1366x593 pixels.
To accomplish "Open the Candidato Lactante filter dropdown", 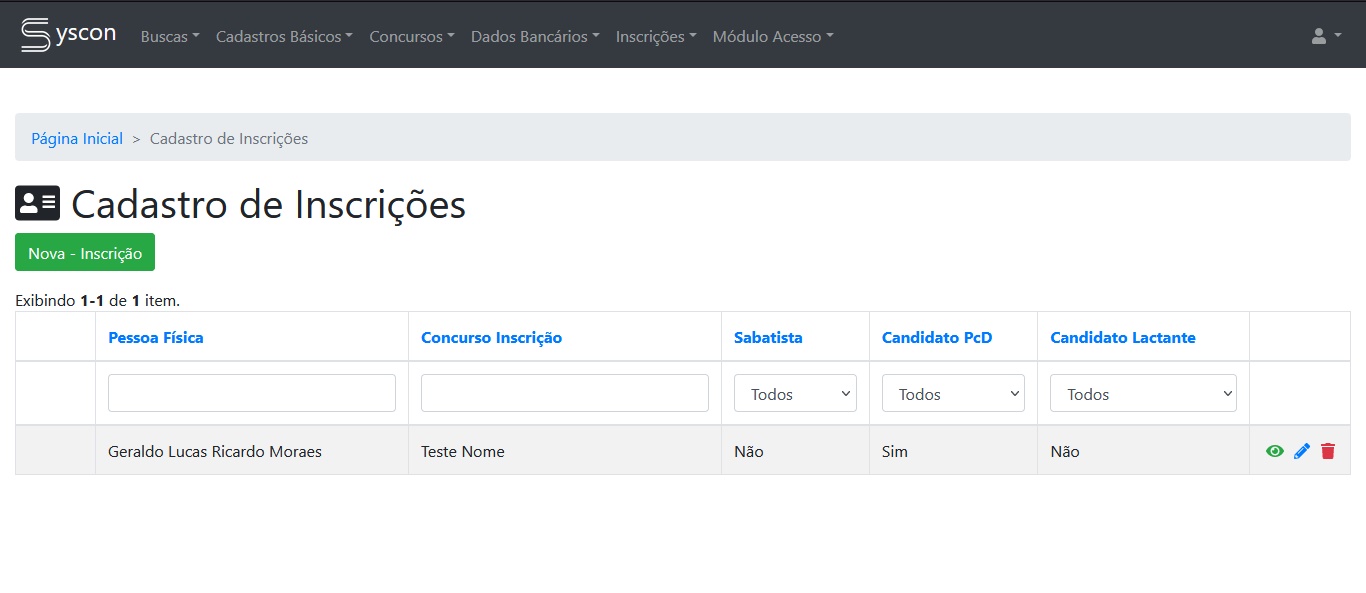I will [1143, 394].
